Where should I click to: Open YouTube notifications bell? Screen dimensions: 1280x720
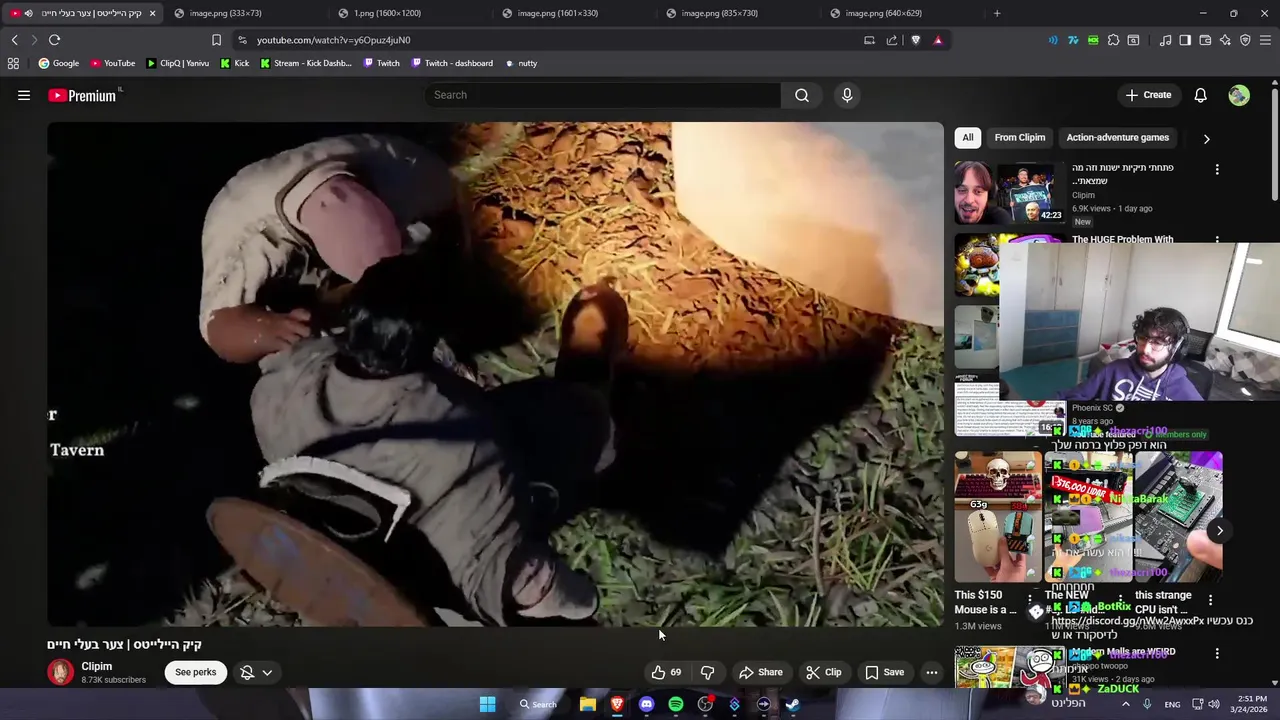tap(1200, 95)
